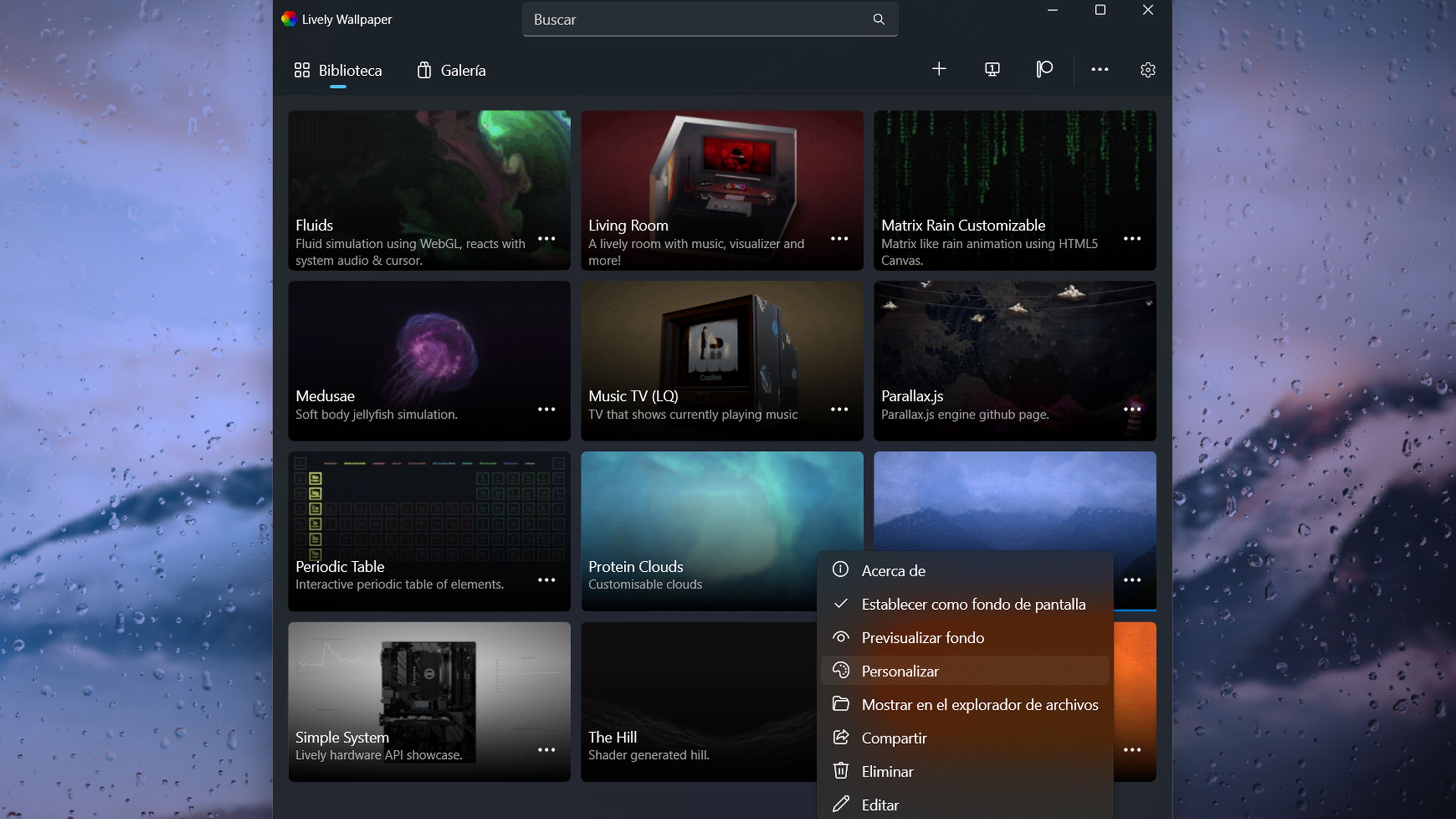Select the Living Room wallpaper thumbnail
Screen dimensions: 1456x819
tap(722, 190)
